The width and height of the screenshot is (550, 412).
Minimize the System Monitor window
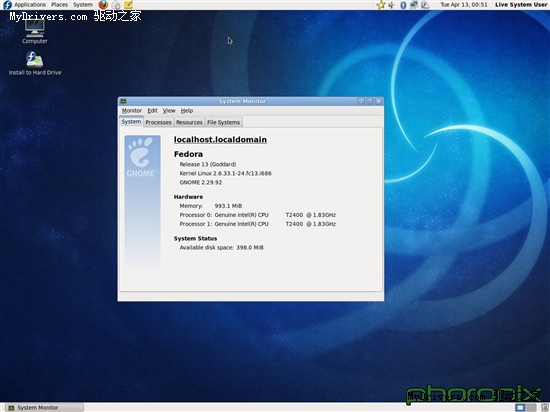coord(361,101)
